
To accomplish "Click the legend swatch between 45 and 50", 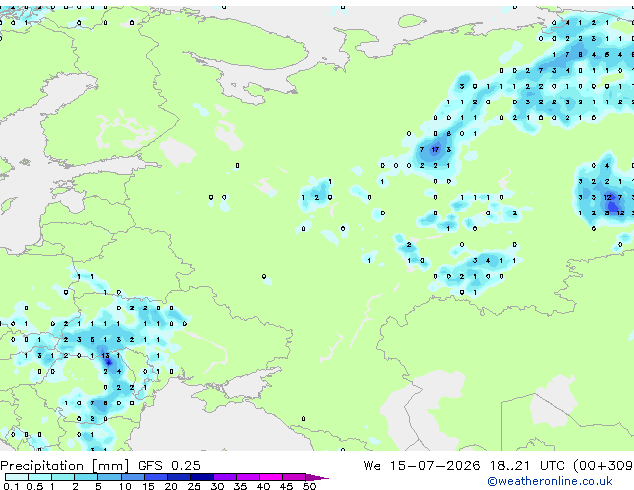I will pyautogui.click(x=294, y=477).
